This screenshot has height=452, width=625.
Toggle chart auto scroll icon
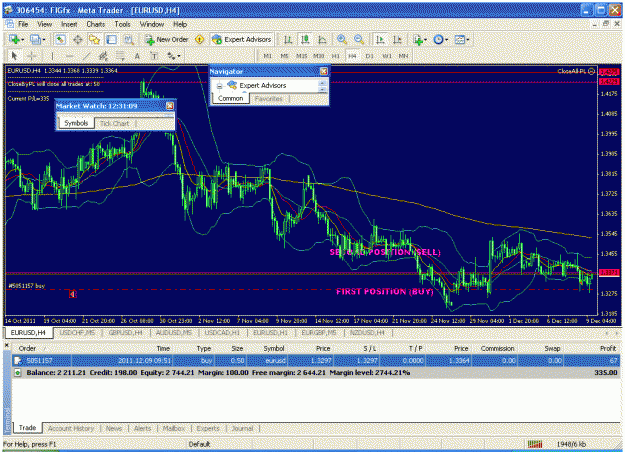(380, 39)
